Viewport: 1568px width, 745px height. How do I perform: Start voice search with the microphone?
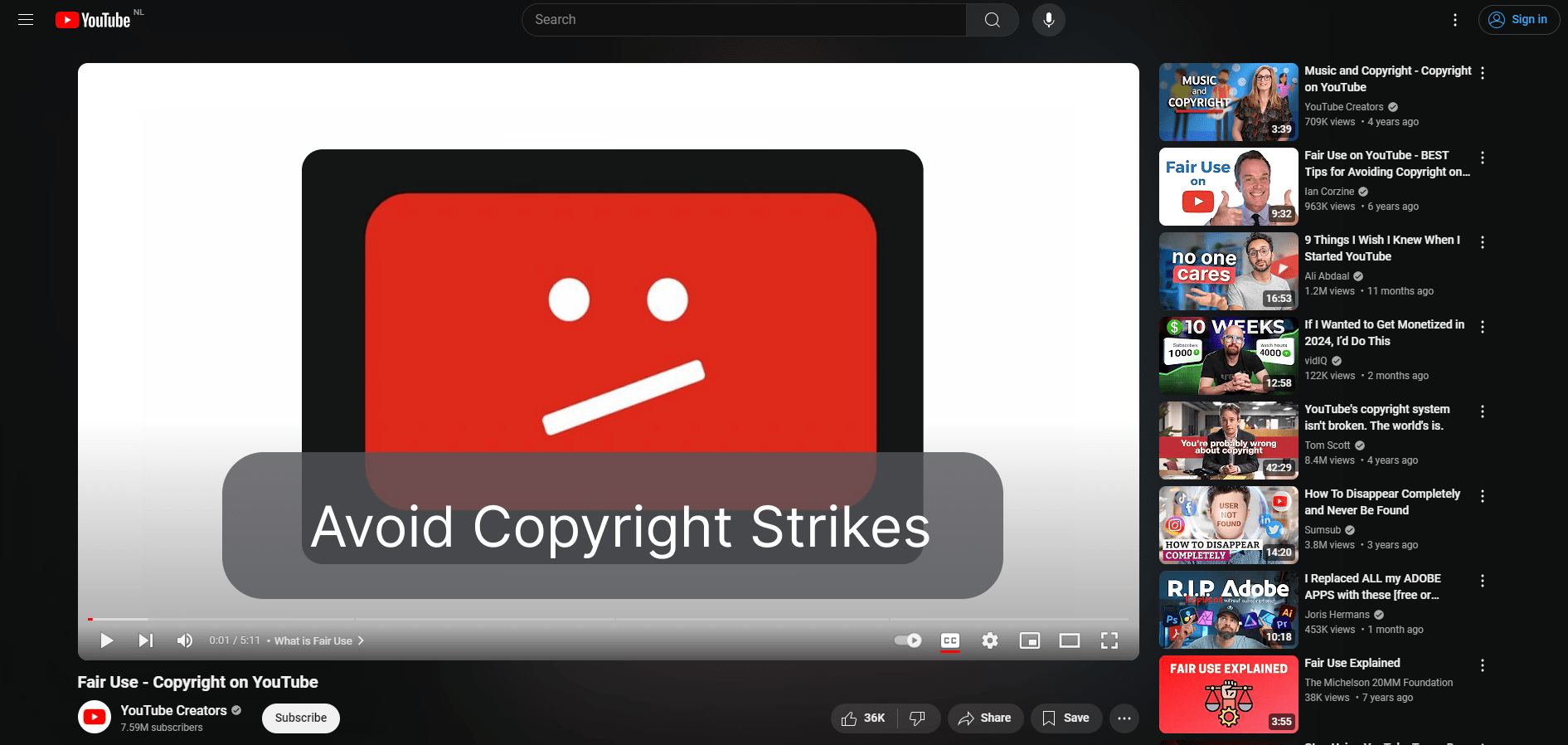(1049, 20)
